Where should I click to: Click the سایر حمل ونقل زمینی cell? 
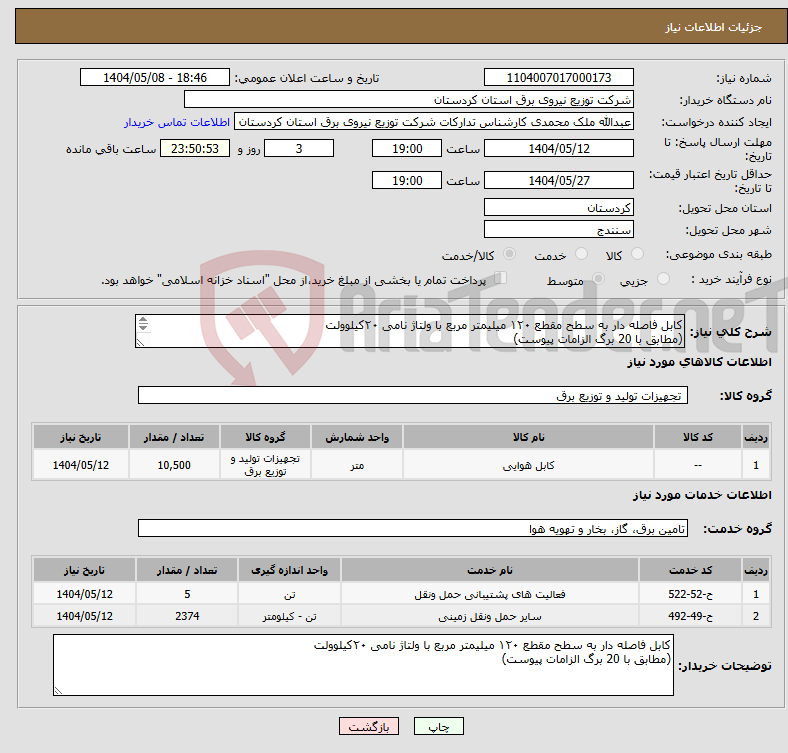(x=489, y=616)
